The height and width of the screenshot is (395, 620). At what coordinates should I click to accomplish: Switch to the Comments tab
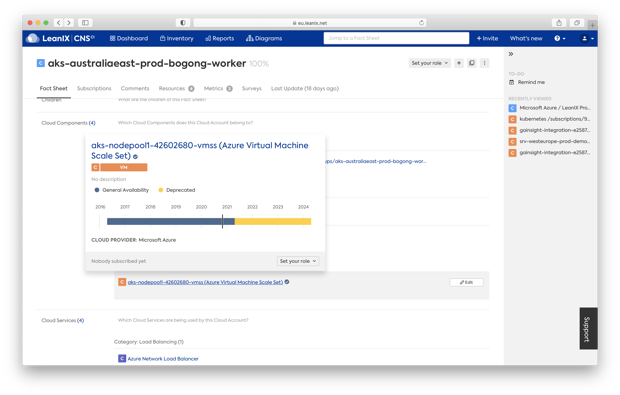tap(135, 88)
